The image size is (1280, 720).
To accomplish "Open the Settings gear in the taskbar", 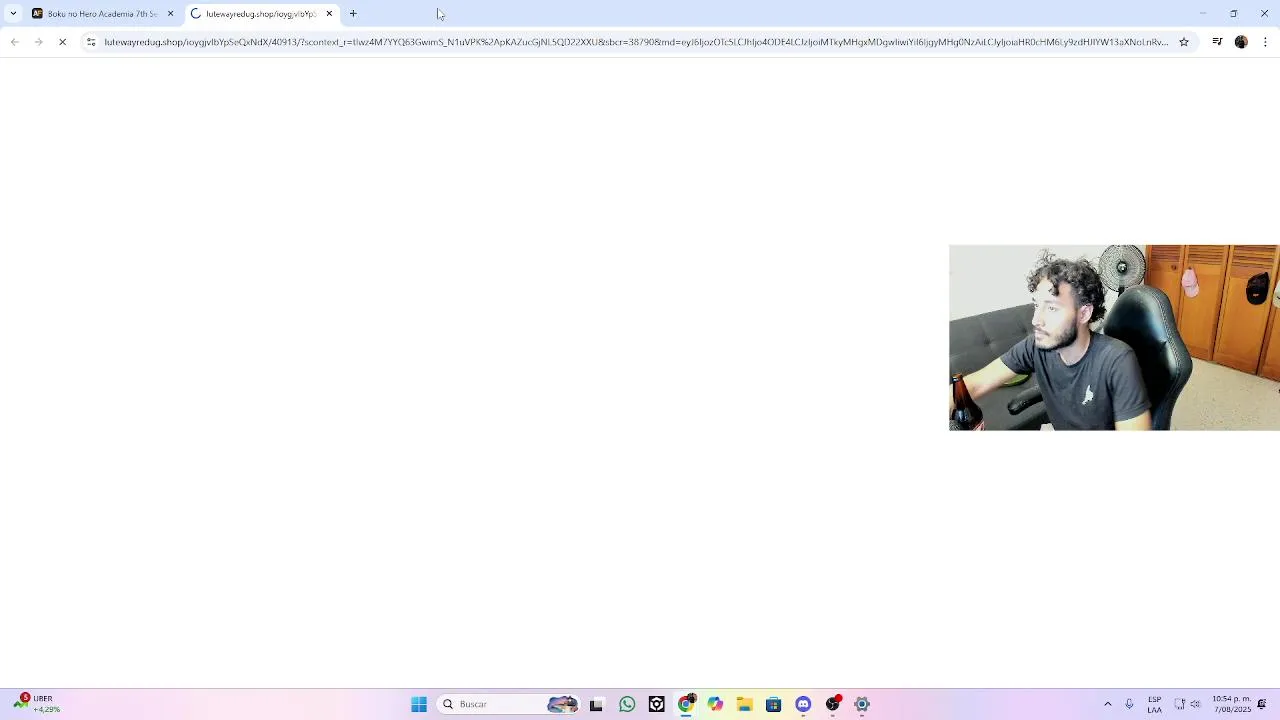I will coord(862,704).
